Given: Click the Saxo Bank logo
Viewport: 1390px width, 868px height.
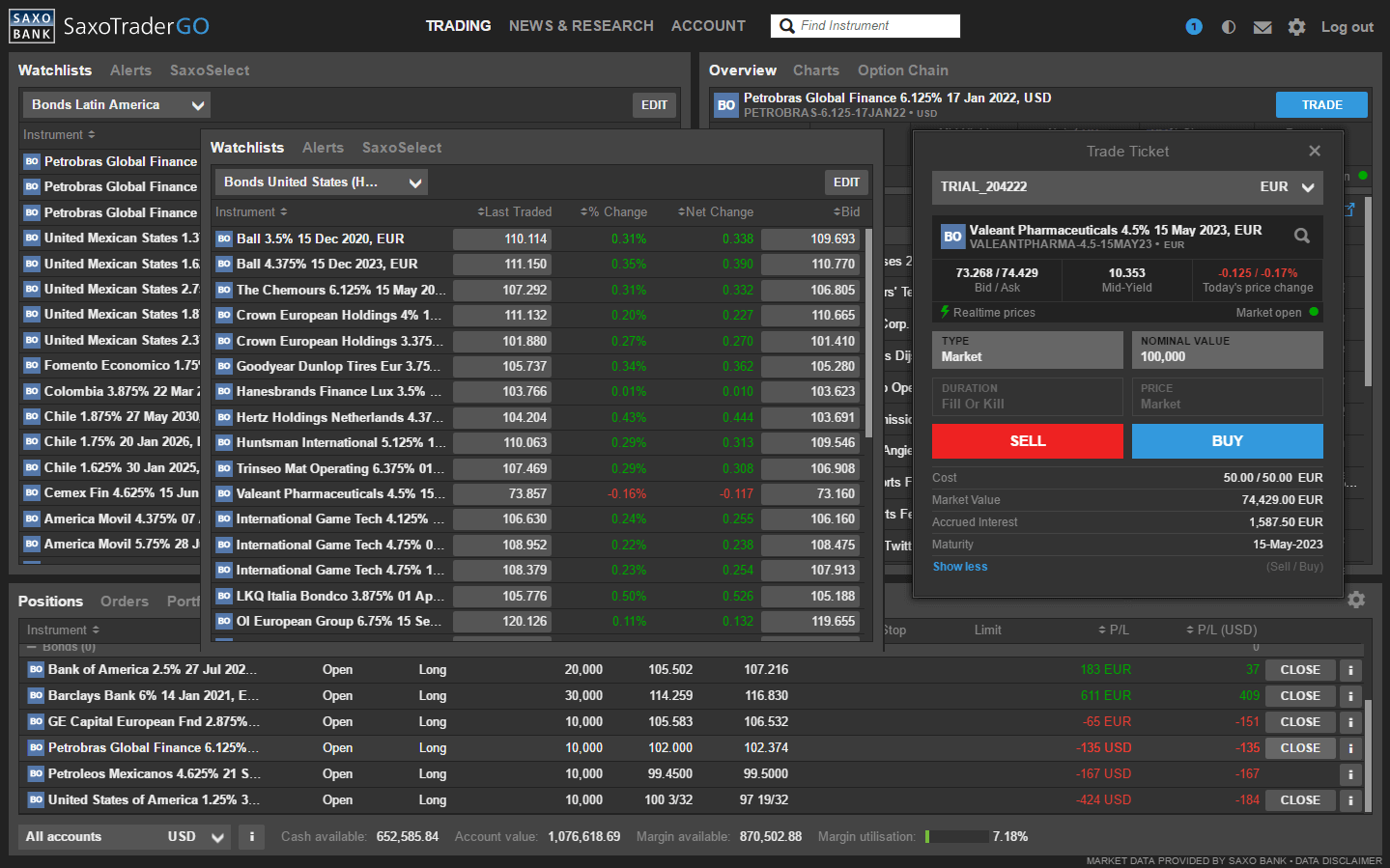Looking at the screenshot, I should (x=32, y=26).
